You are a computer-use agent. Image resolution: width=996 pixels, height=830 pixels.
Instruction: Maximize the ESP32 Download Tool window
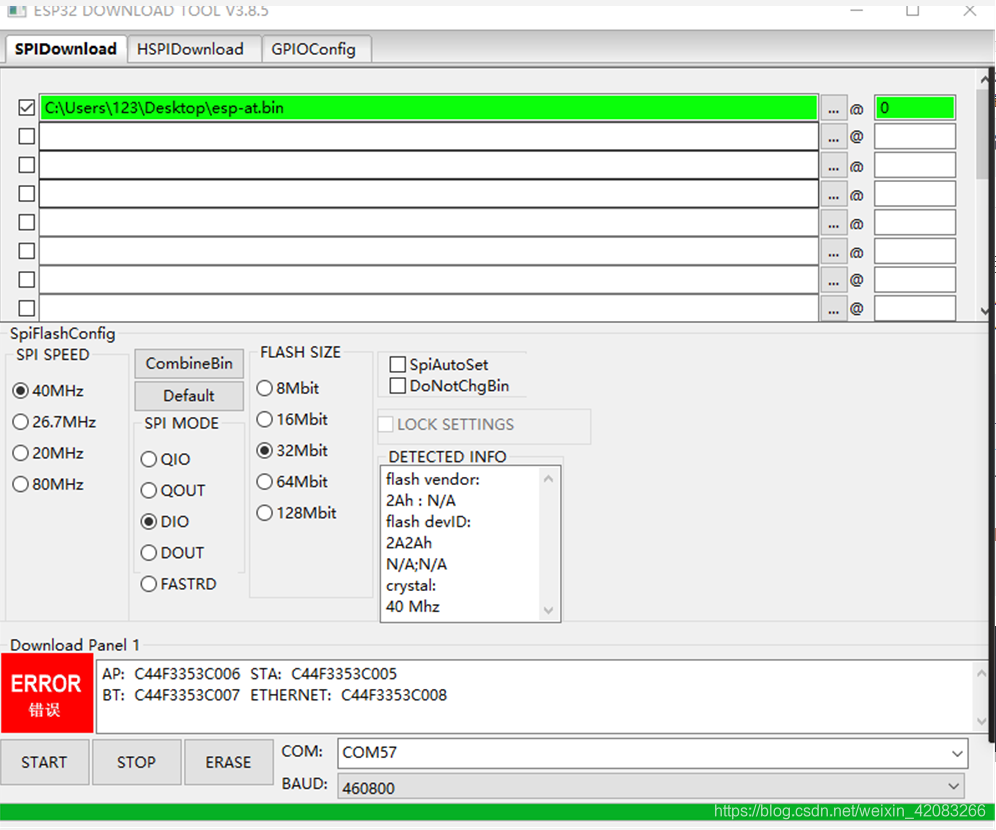(x=913, y=10)
